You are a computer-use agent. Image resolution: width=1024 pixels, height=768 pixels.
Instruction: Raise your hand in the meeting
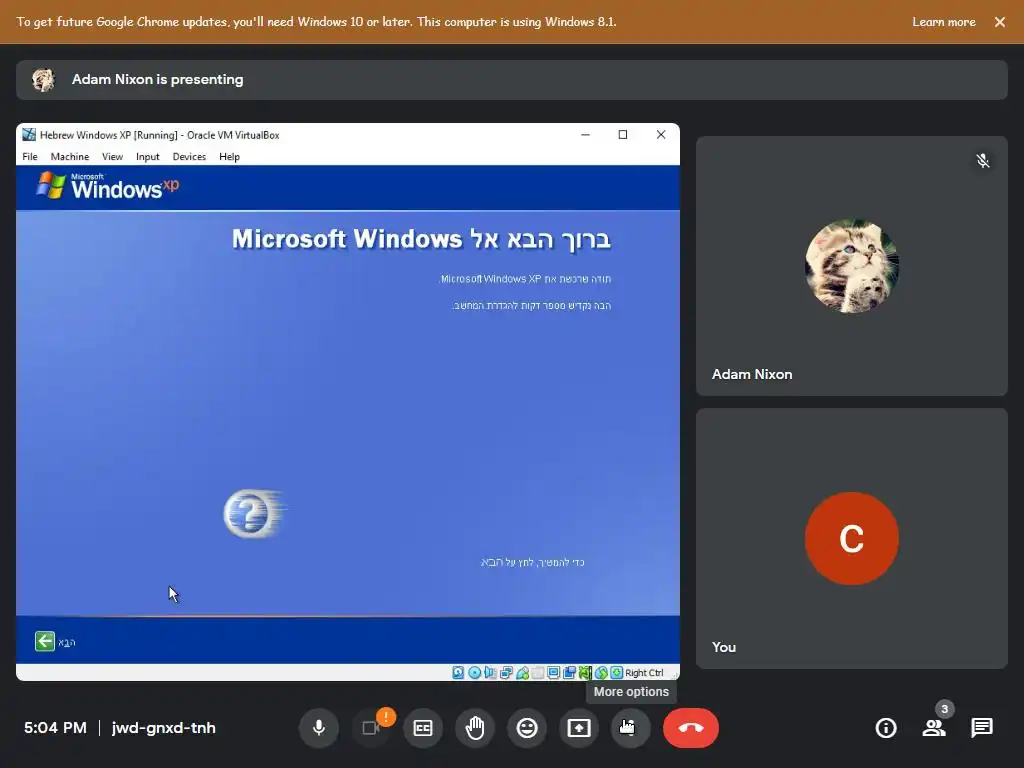pyautogui.click(x=475, y=728)
